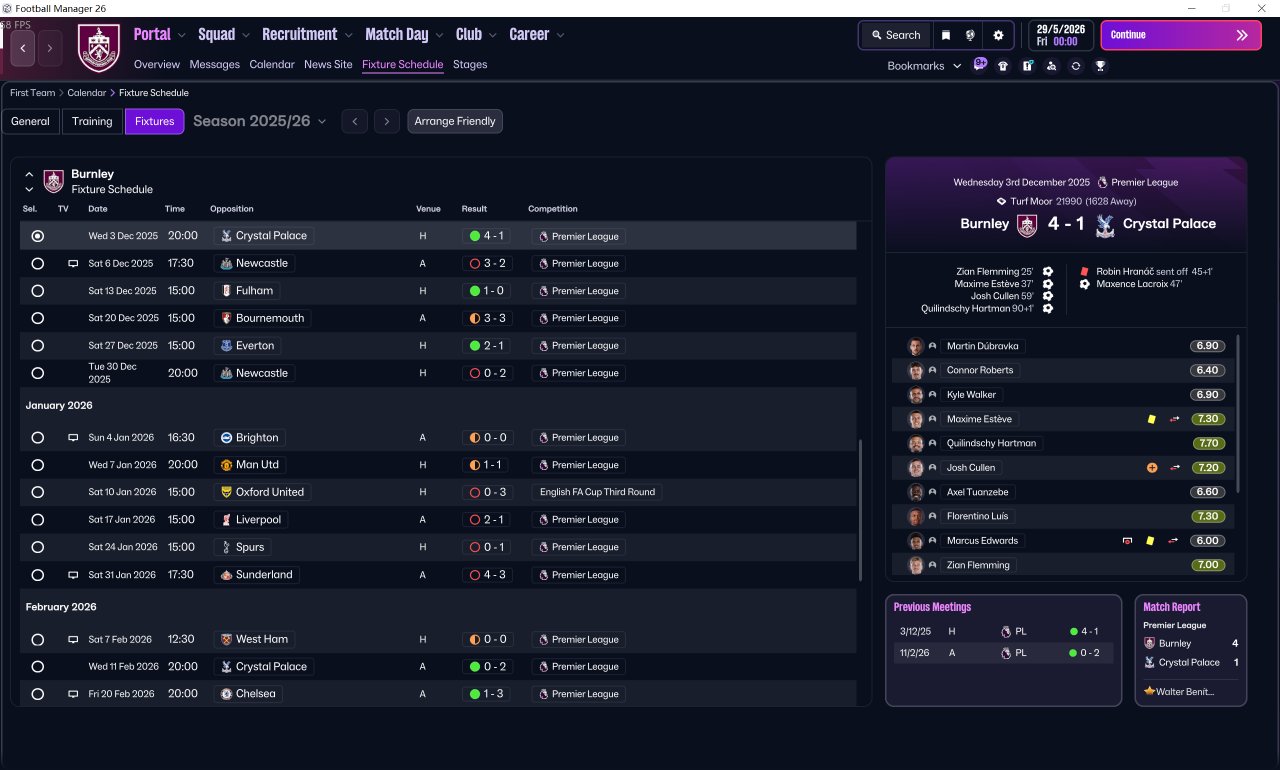Select the radio button for the Fulham fixture
This screenshot has width=1280, height=770.
38,291
